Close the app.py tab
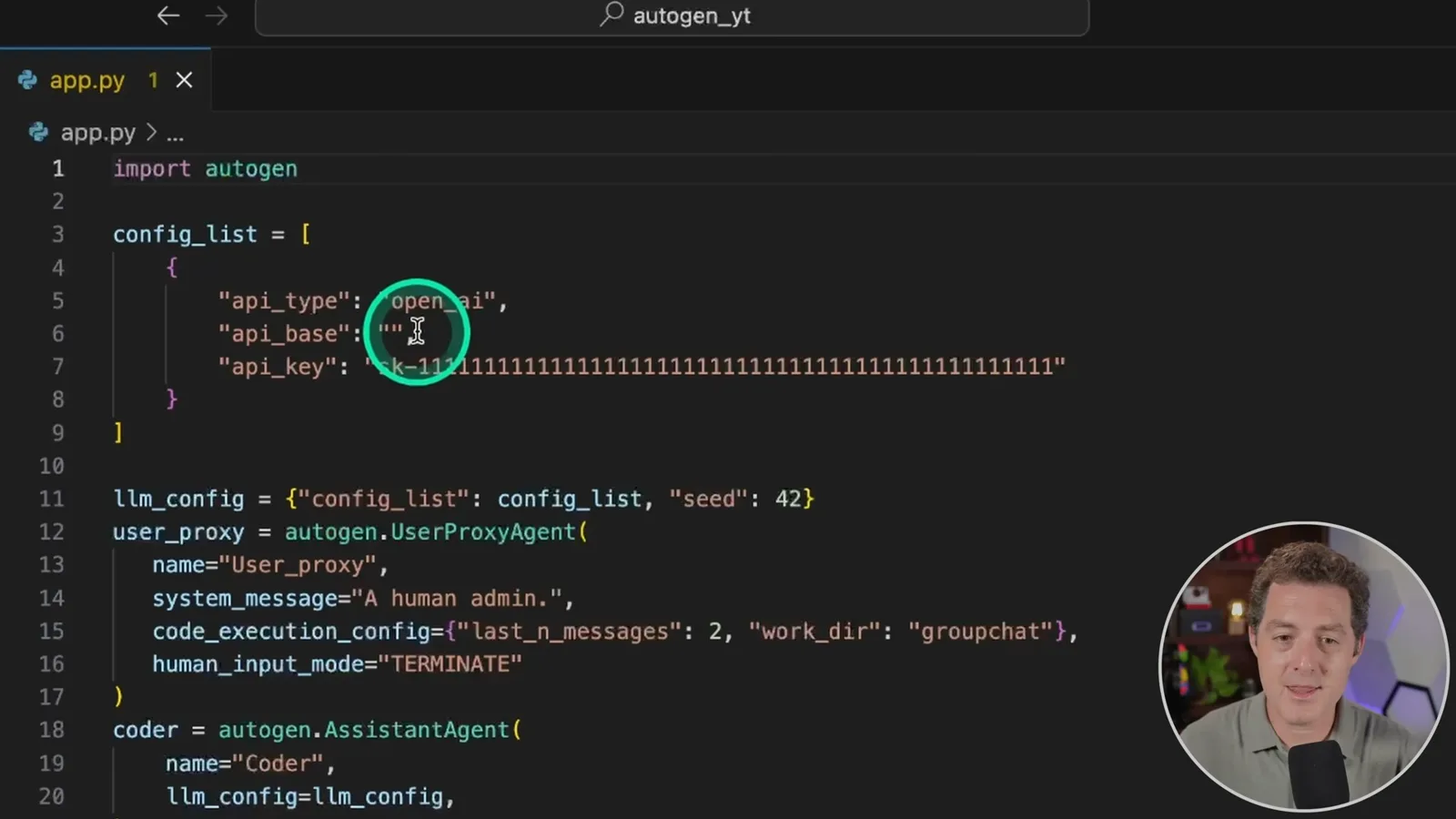 click(x=185, y=80)
